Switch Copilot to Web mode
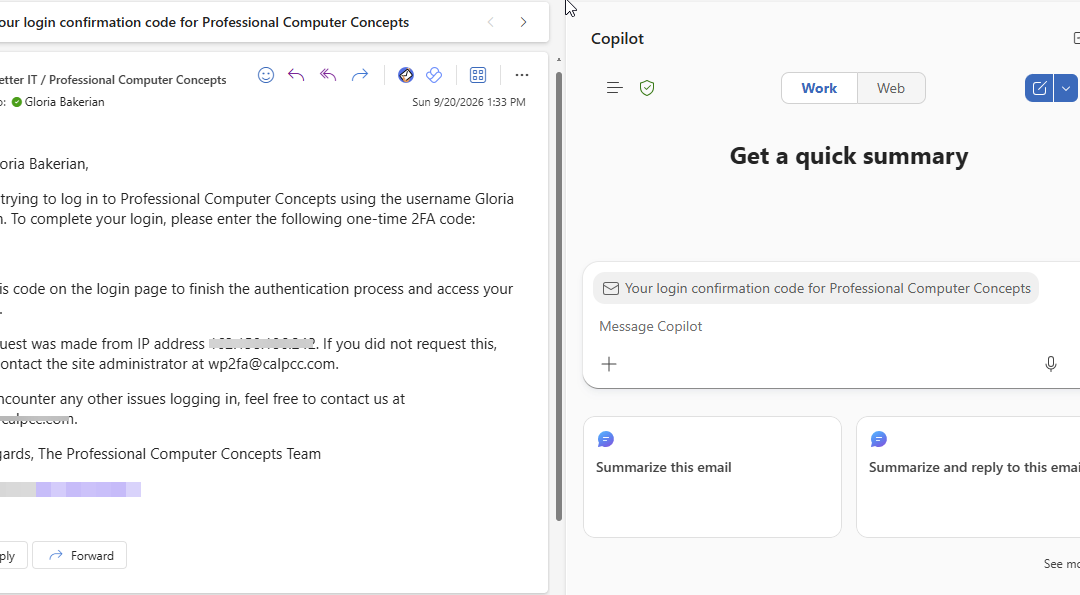 tap(891, 88)
